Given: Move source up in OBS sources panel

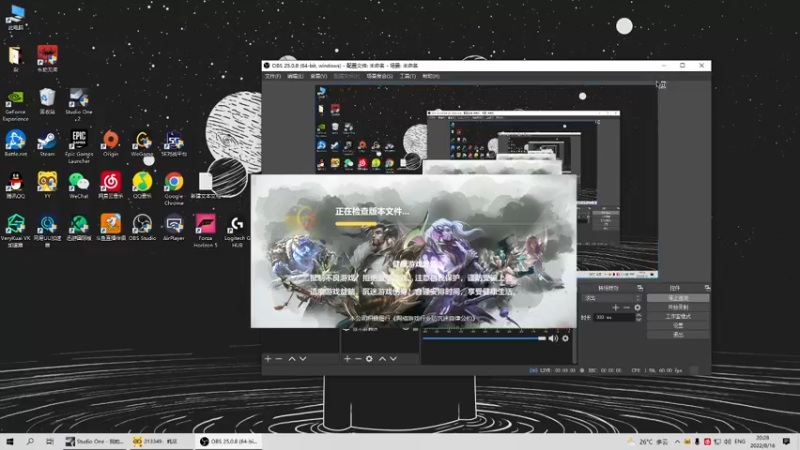Looking at the screenshot, I should pos(382,359).
